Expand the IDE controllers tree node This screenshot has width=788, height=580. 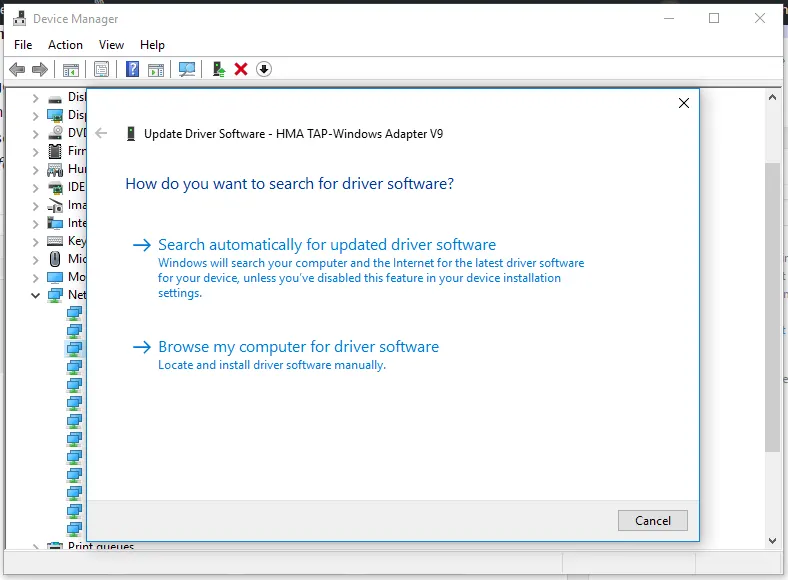point(35,188)
